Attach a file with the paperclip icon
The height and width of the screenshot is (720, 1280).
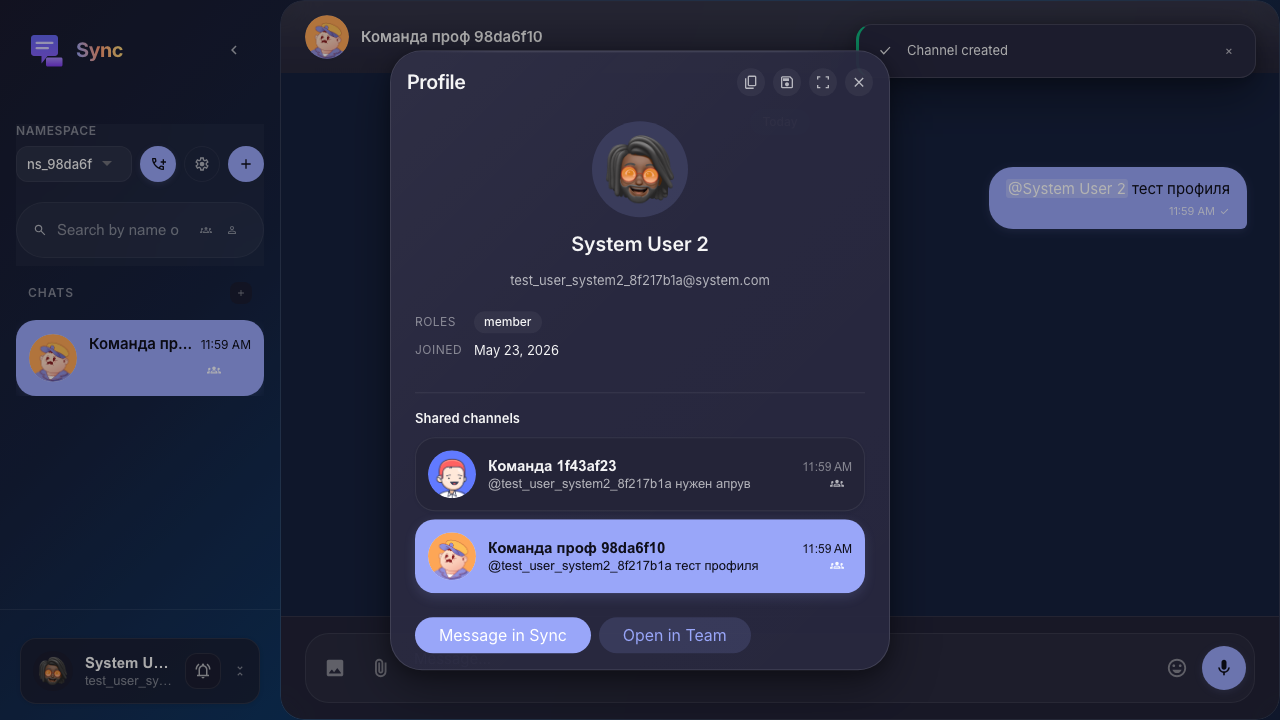pyautogui.click(x=381, y=668)
